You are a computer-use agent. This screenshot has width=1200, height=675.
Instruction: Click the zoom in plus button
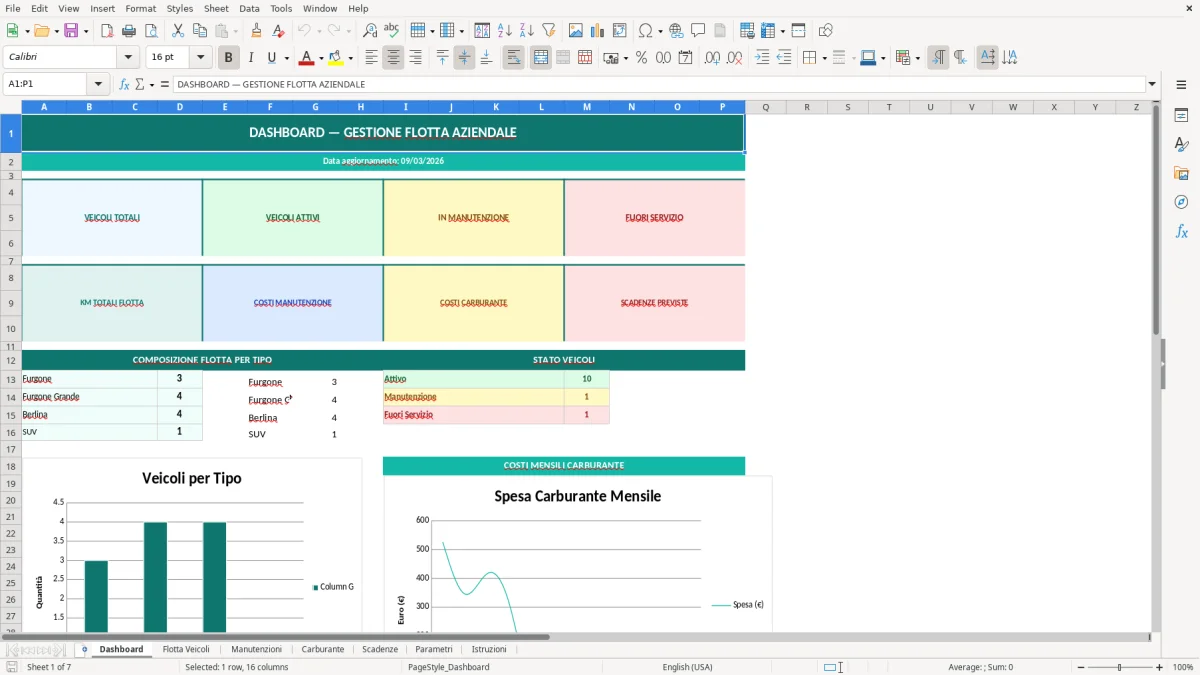coord(1160,667)
